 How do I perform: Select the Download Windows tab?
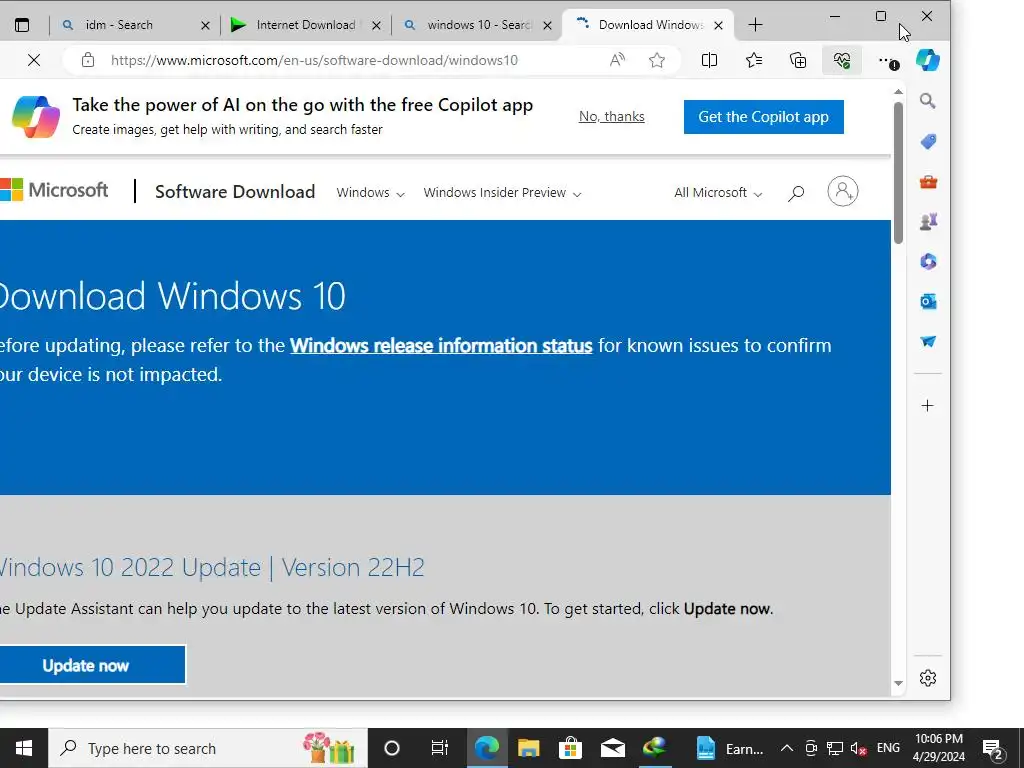tap(649, 25)
